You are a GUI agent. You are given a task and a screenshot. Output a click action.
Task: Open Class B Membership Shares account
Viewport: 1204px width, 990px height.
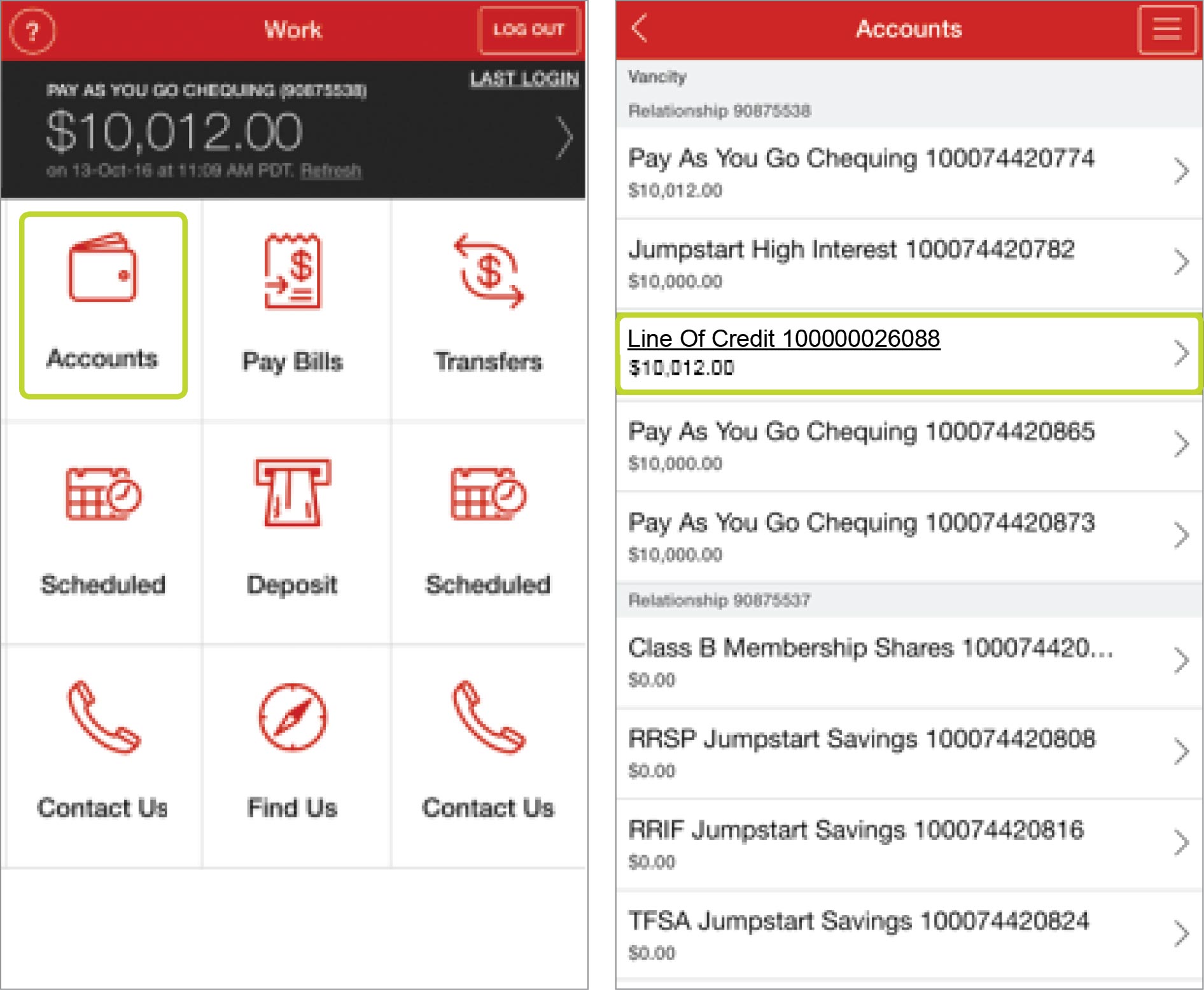[x=869, y=649]
